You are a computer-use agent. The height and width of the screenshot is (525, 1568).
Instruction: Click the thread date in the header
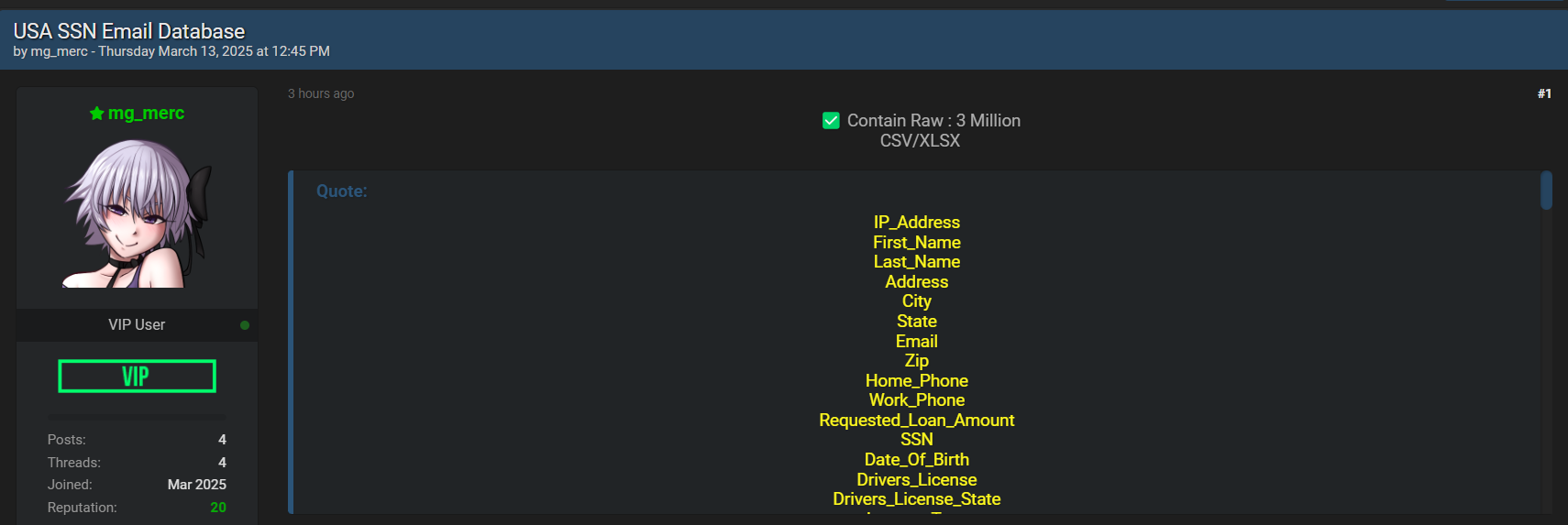pyautogui.click(x=214, y=51)
